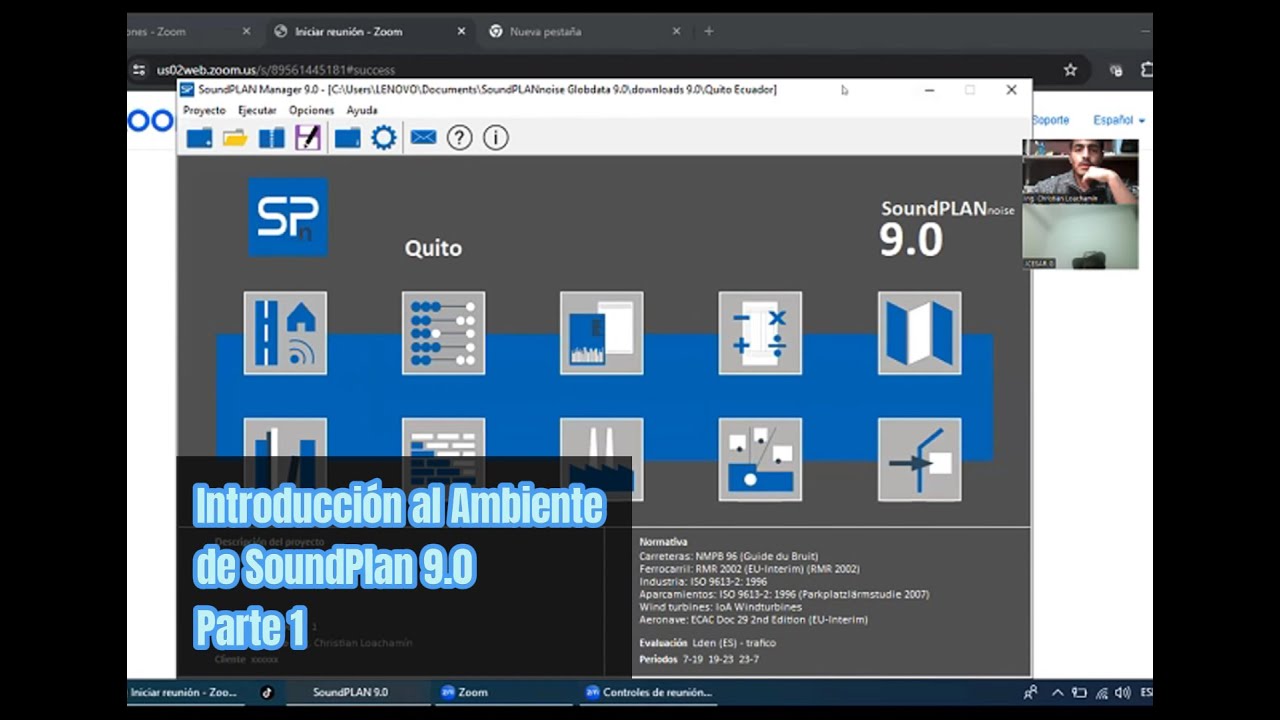Click the Soporte link on the Zoom page
This screenshot has width=1280, height=720.
(x=1050, y=120)
